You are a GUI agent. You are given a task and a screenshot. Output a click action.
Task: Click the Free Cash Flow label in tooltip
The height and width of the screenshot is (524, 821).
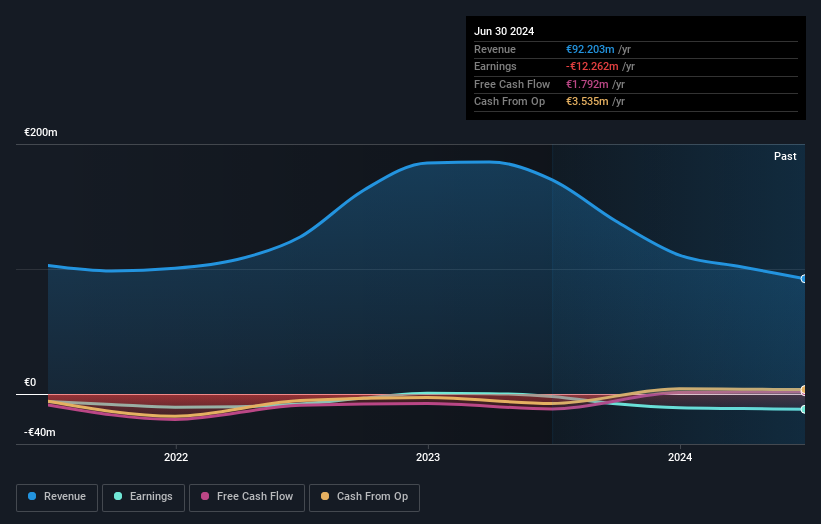pyautogui.click(x=512, y=84)
